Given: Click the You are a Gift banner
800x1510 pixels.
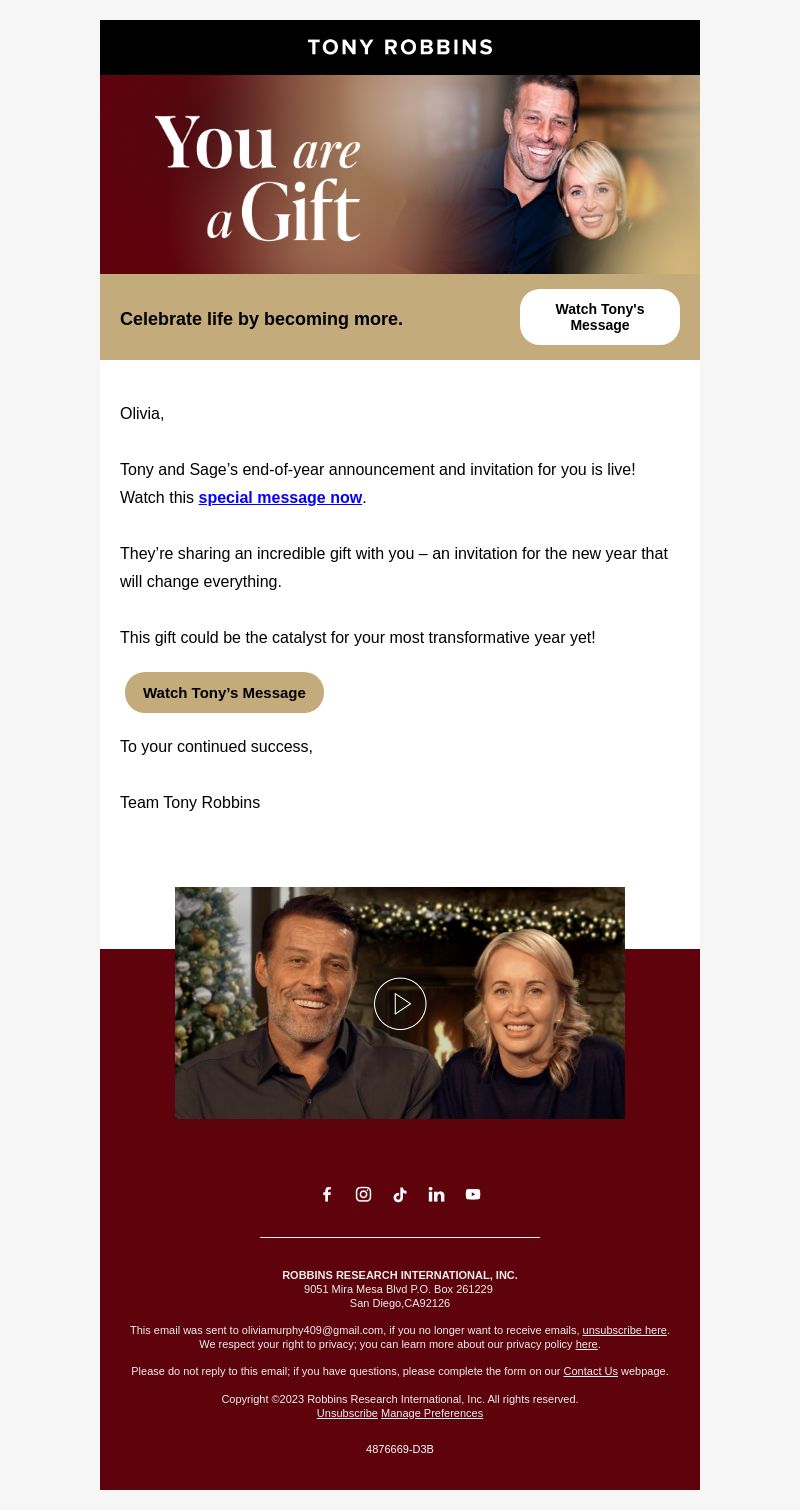Looking at the screenshot, I should point(400,174).
